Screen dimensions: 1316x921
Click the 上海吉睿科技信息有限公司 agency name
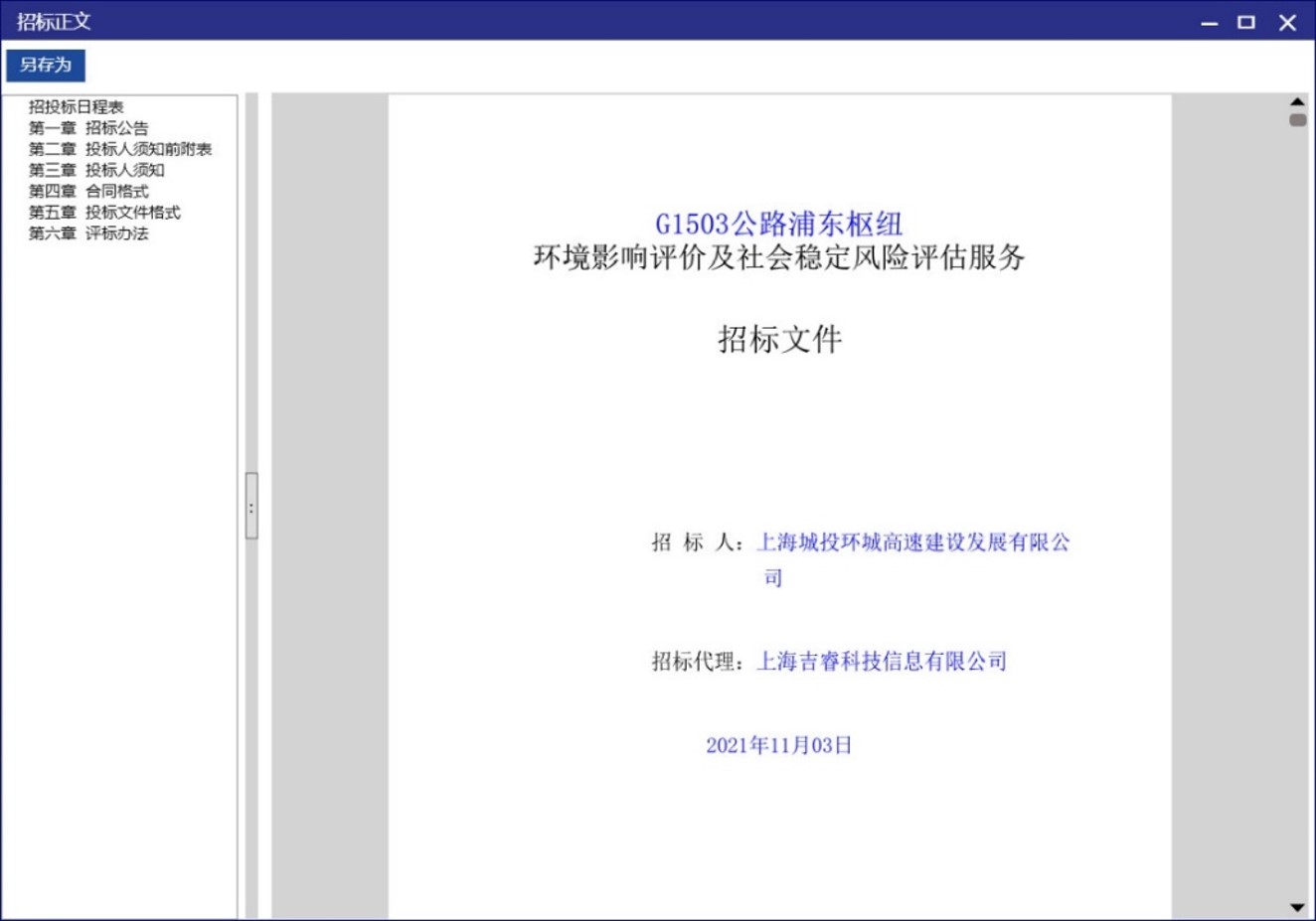coord(883,662)
